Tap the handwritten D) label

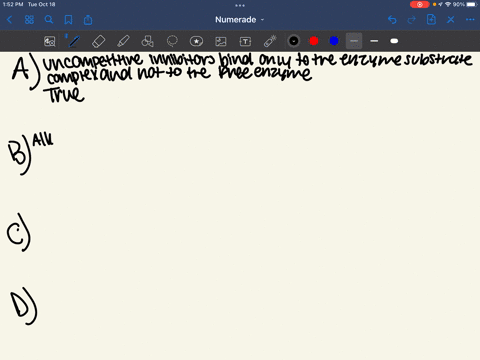(x=24, y=307)
